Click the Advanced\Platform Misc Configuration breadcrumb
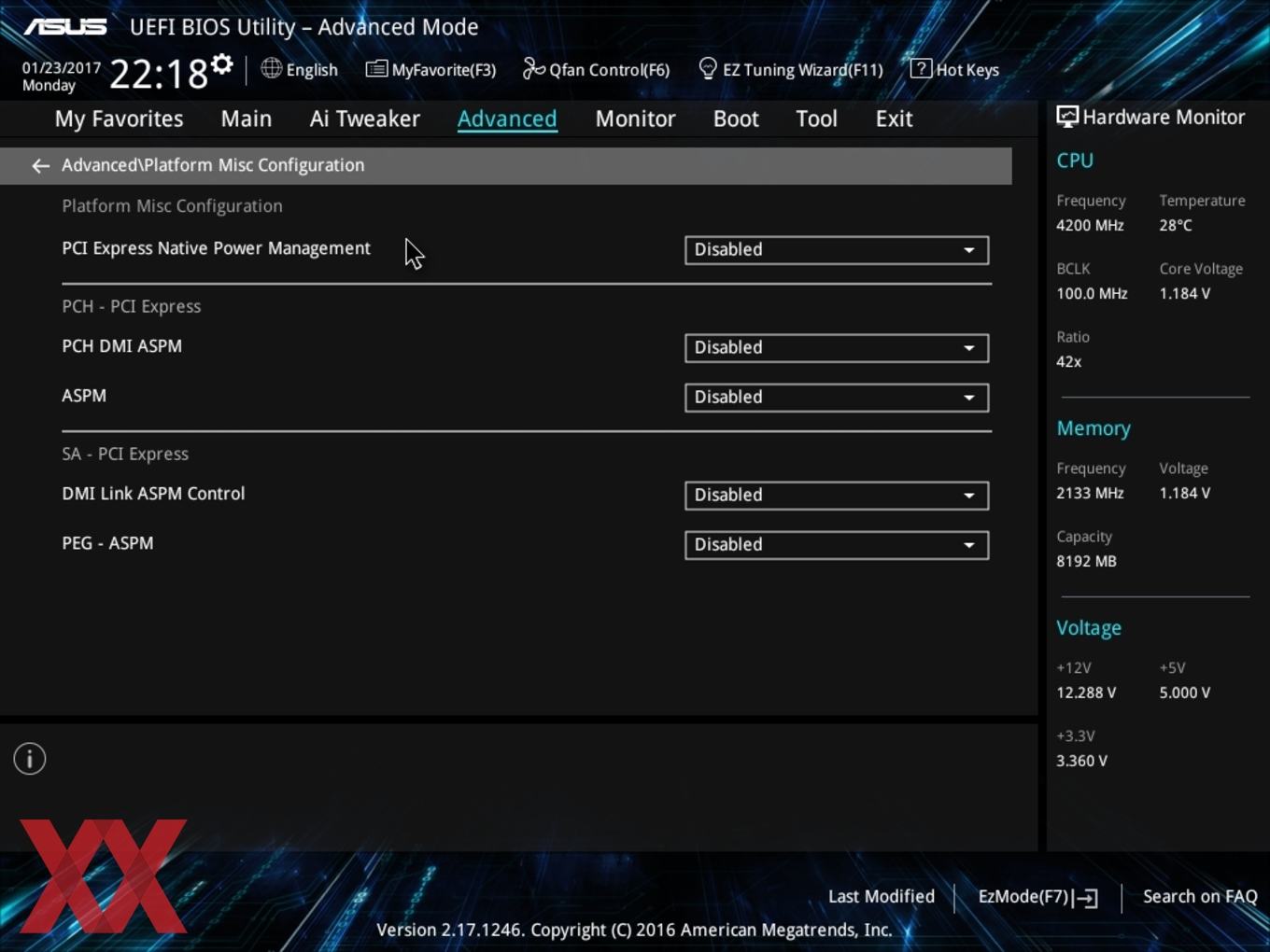Image resolution: width=1270 pixels, height=952 pixels. [x=213, y=165]
